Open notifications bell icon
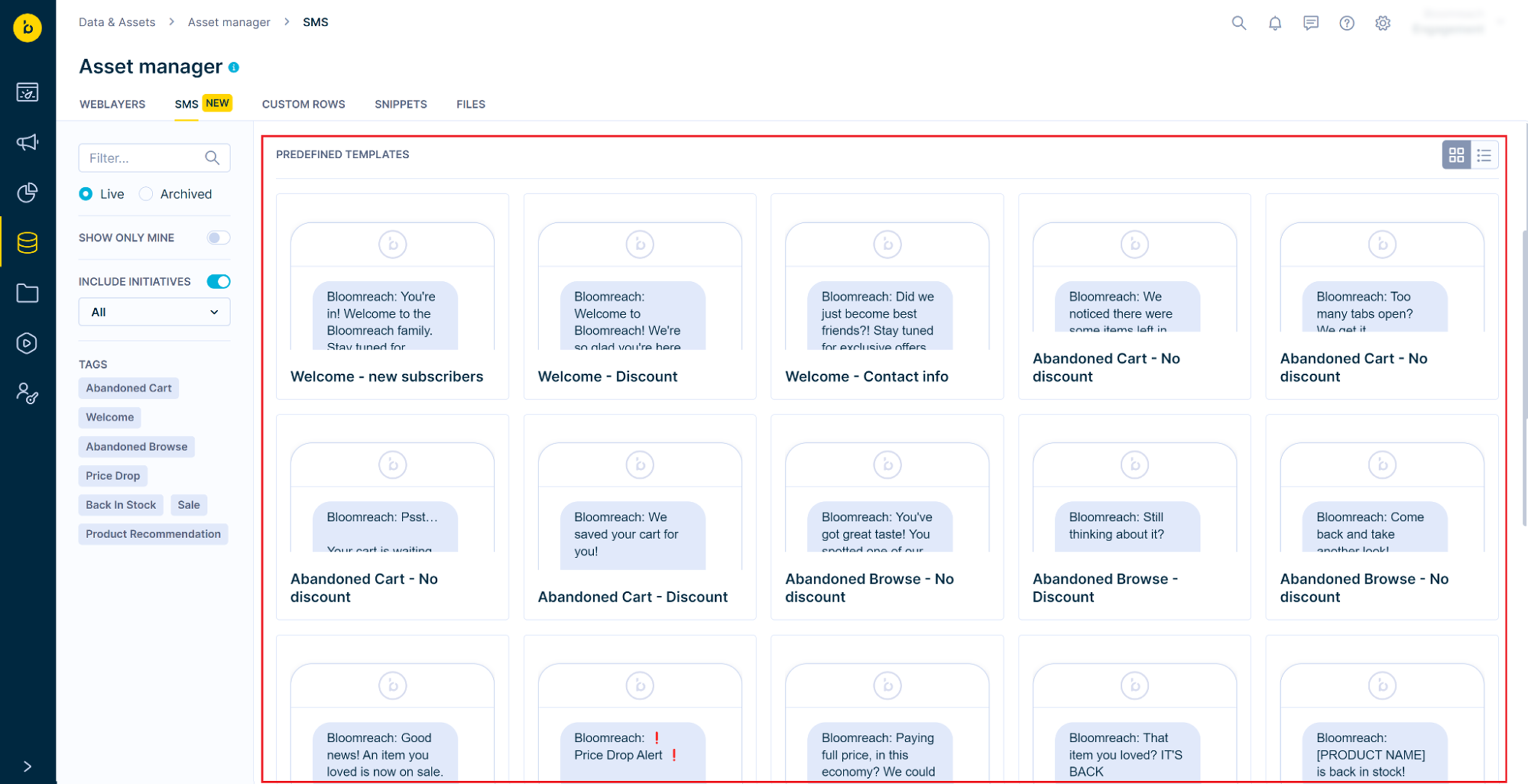The width and height of the screenshot is (1528, 784). [x=1275, y=23]
